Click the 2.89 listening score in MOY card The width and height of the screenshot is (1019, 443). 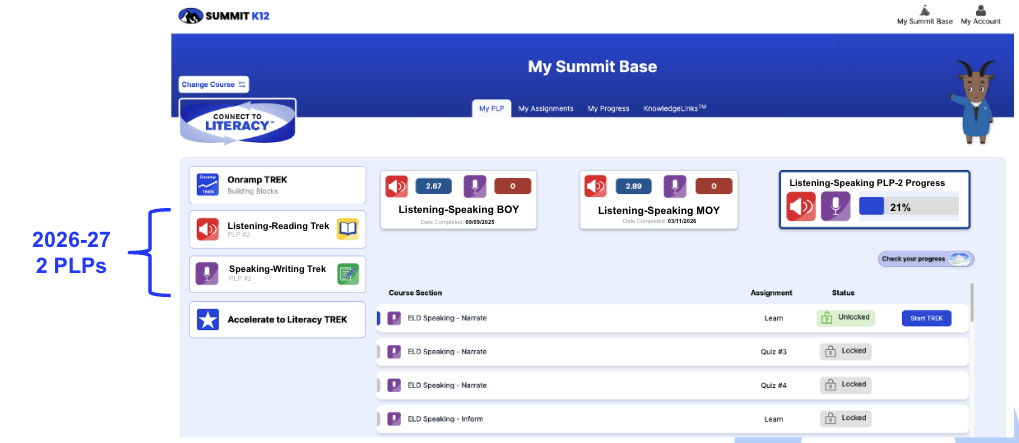click(x=634, y=186)
